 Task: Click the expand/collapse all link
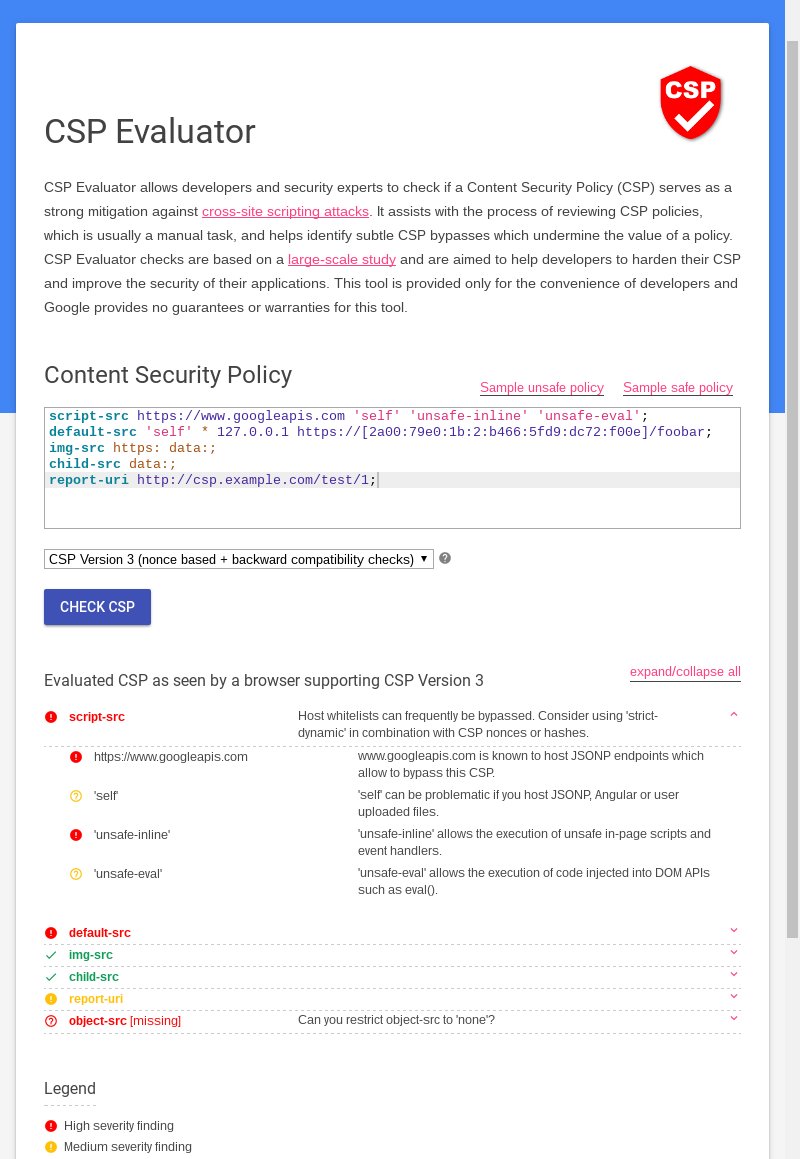click(685, 672)
